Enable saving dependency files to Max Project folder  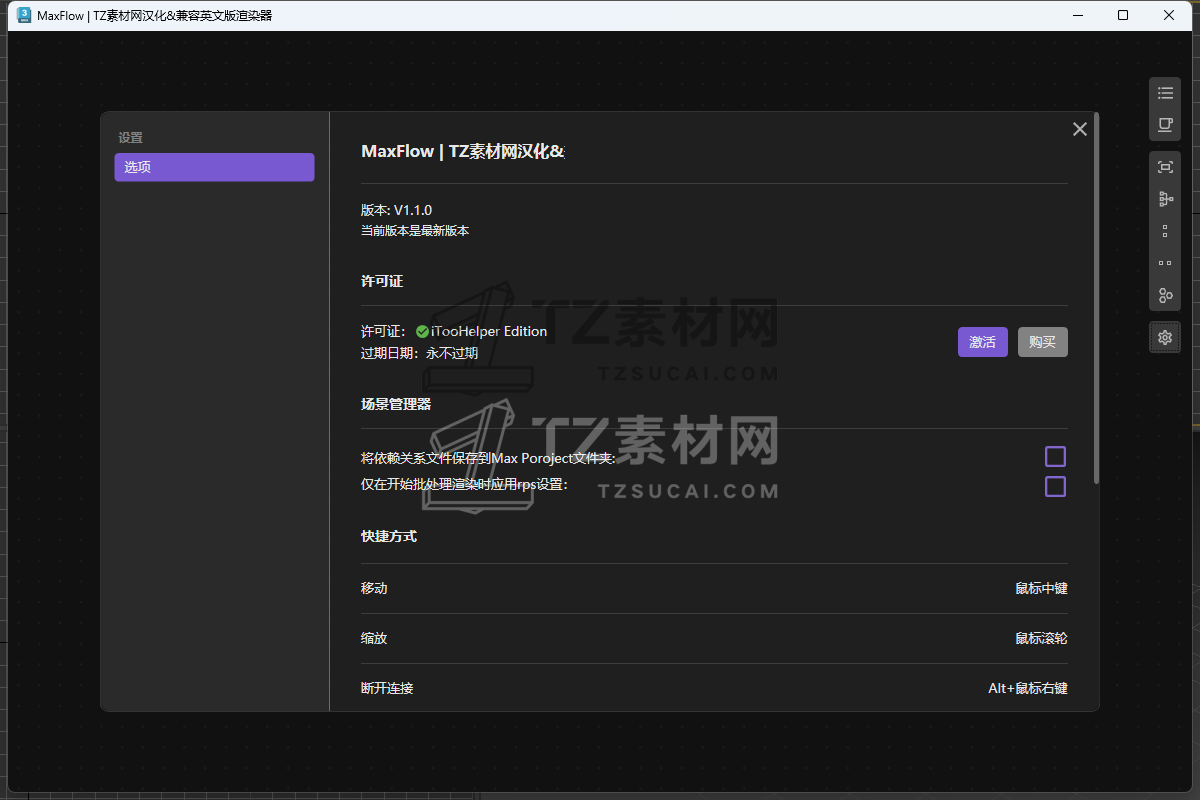pyautogui.click(x=1055, y=457)
